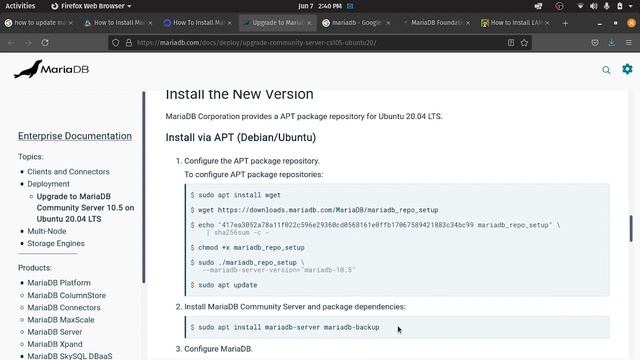Screen dimensions: 640x360
Task: Click the volume speaker icon in top bar
Action: tap(593, 6)
